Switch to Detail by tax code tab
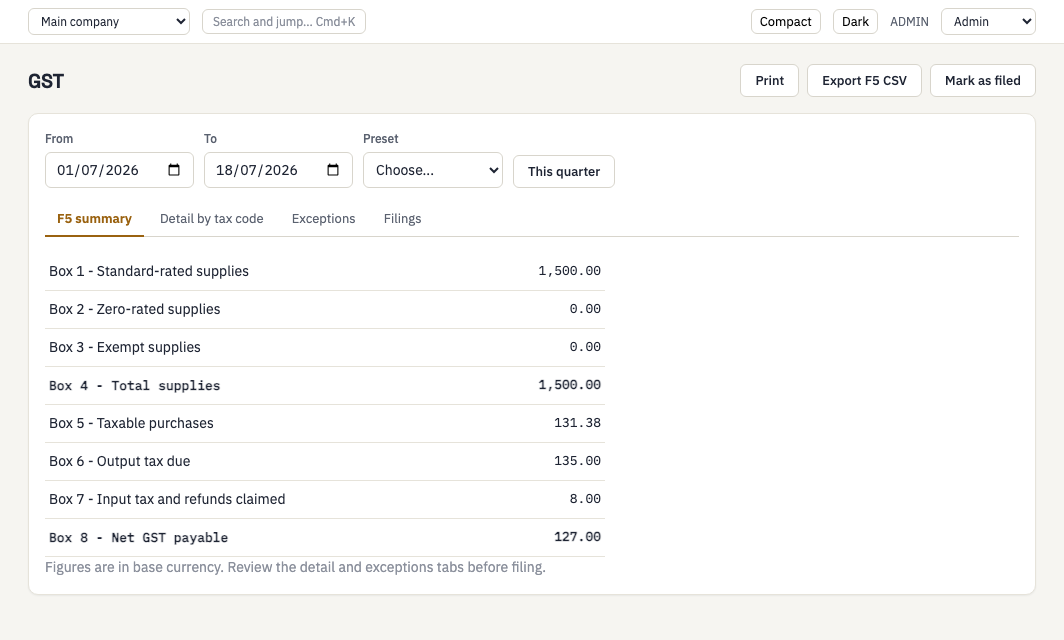The height and width of the screenshot is (640, 1064). click(212, 219)
